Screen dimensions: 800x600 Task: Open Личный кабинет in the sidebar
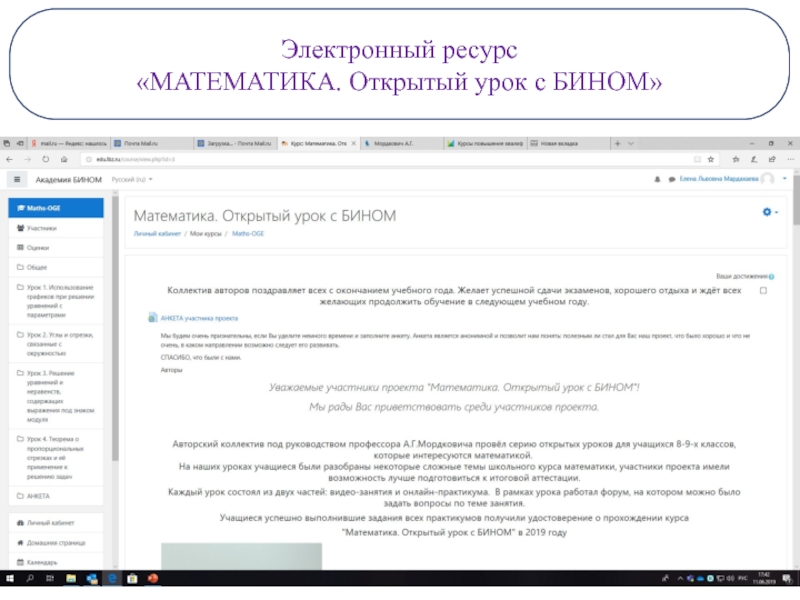click(x=56, y=523)
